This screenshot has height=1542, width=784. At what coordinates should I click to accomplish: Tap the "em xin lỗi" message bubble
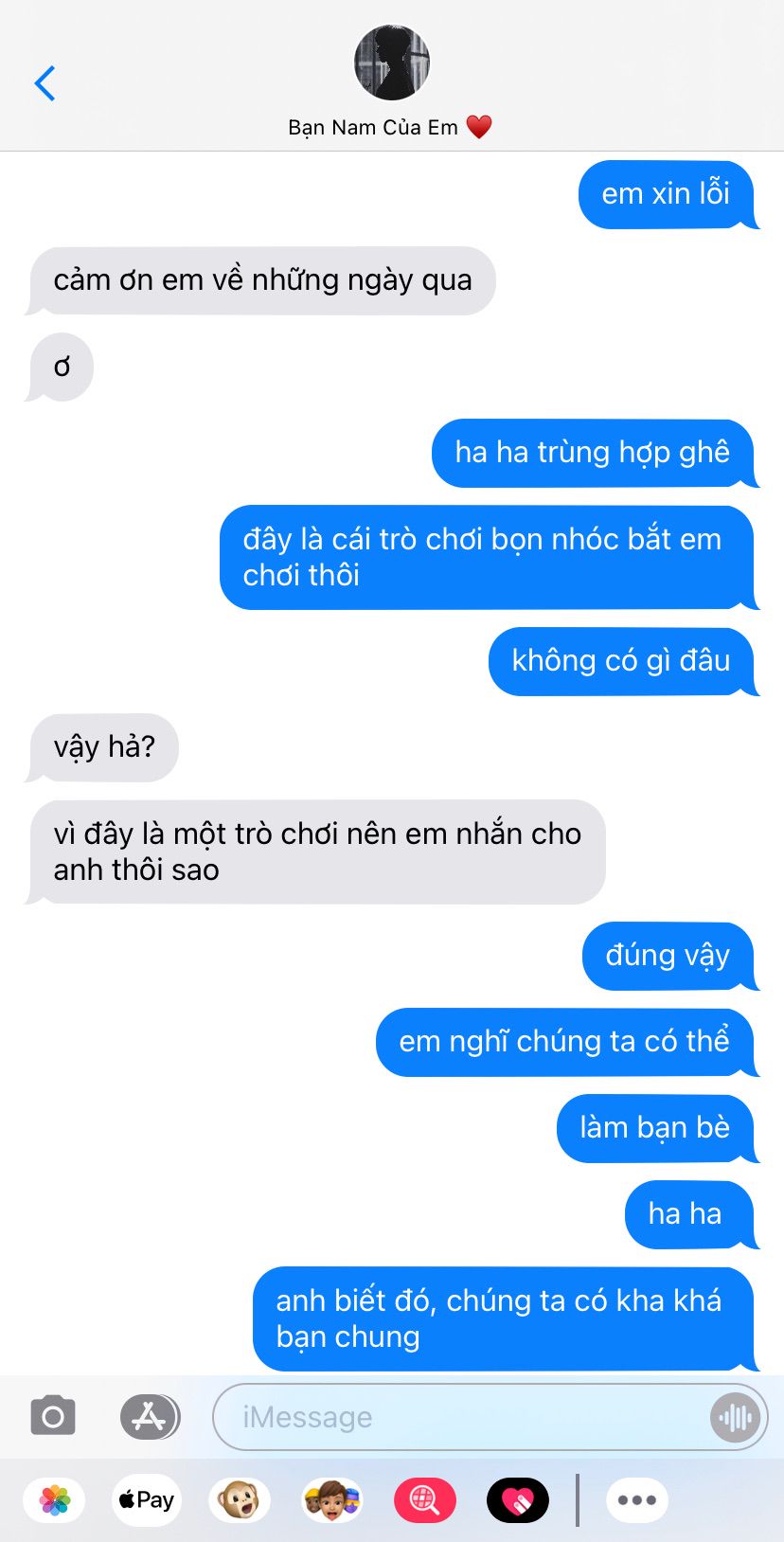click(x=668, y=194)
